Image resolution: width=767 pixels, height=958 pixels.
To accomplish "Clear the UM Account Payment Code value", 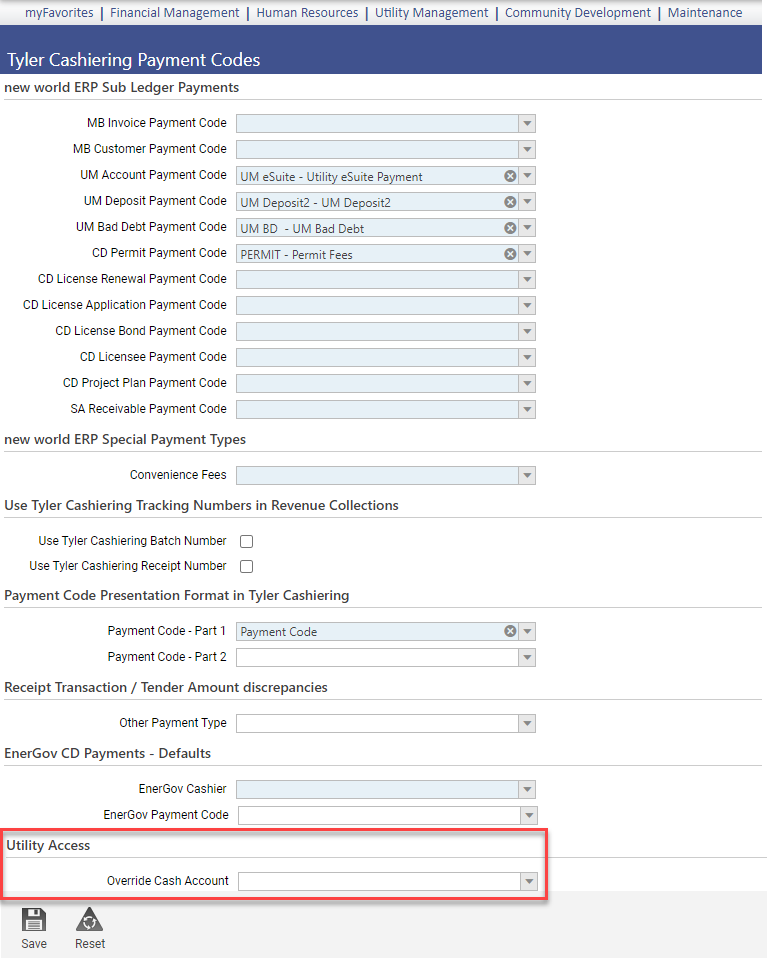I will (x=510, y=176).
